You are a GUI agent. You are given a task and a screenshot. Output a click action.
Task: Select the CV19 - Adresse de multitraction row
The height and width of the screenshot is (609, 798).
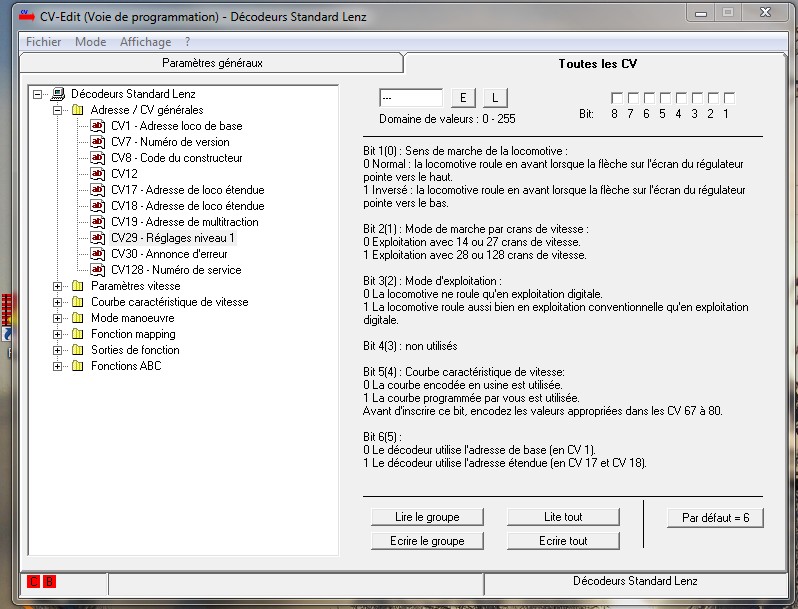185,222
